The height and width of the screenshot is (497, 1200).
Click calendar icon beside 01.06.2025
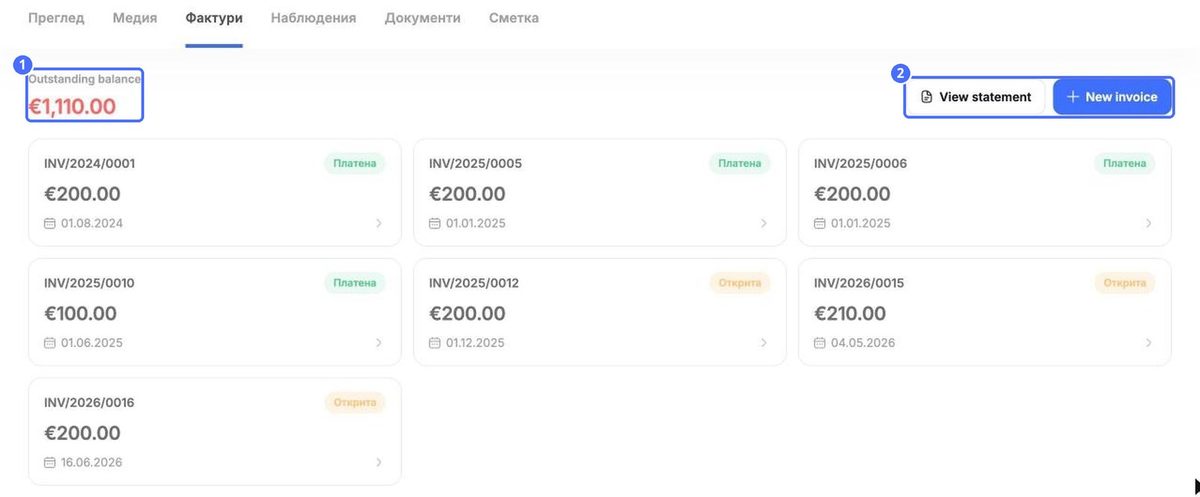coord(50,343)
